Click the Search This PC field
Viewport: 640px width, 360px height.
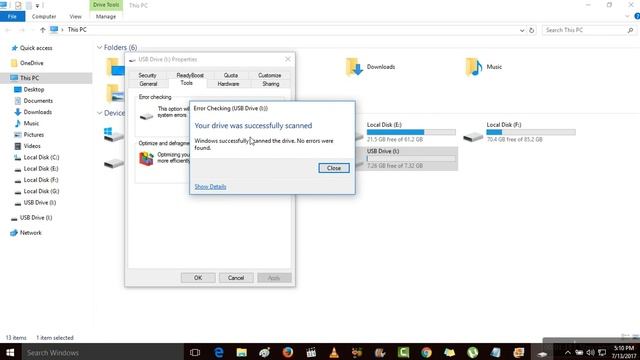tap(588, 30)
